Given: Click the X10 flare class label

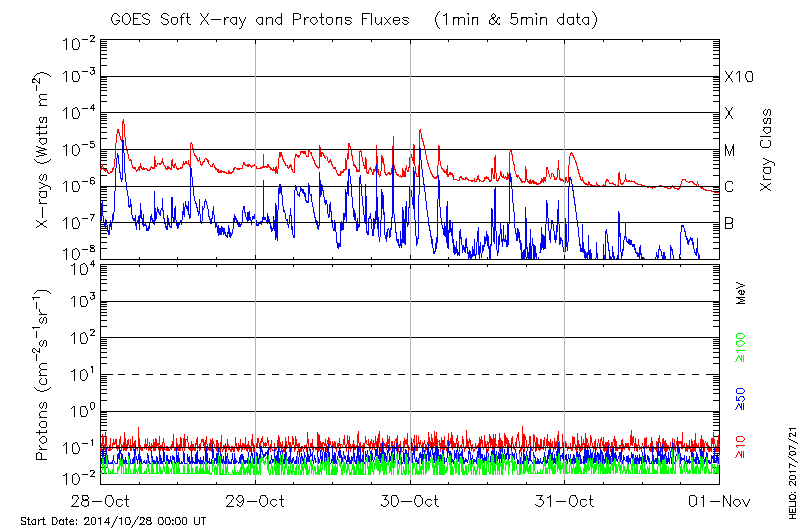Looking at the screenshot, I should (738, 77).
